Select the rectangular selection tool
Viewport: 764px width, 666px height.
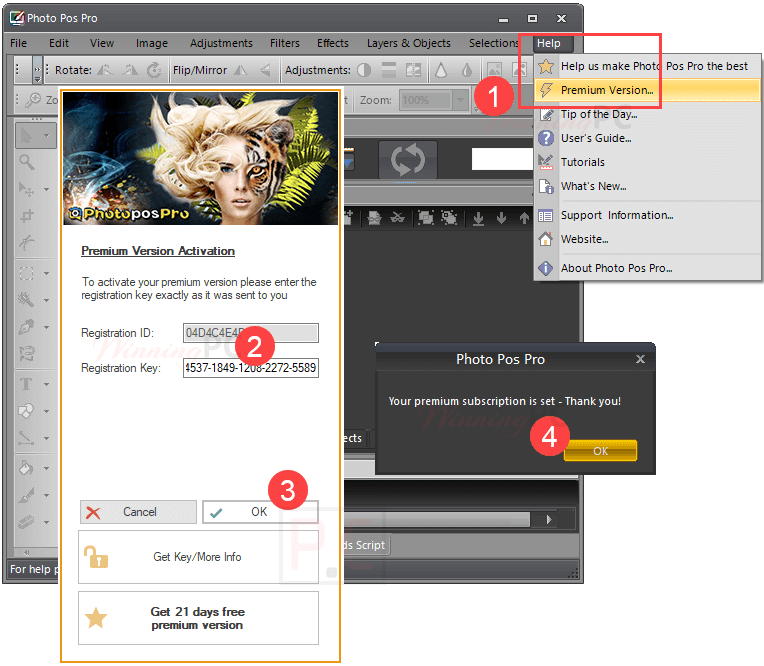click(x=26, y=273)
